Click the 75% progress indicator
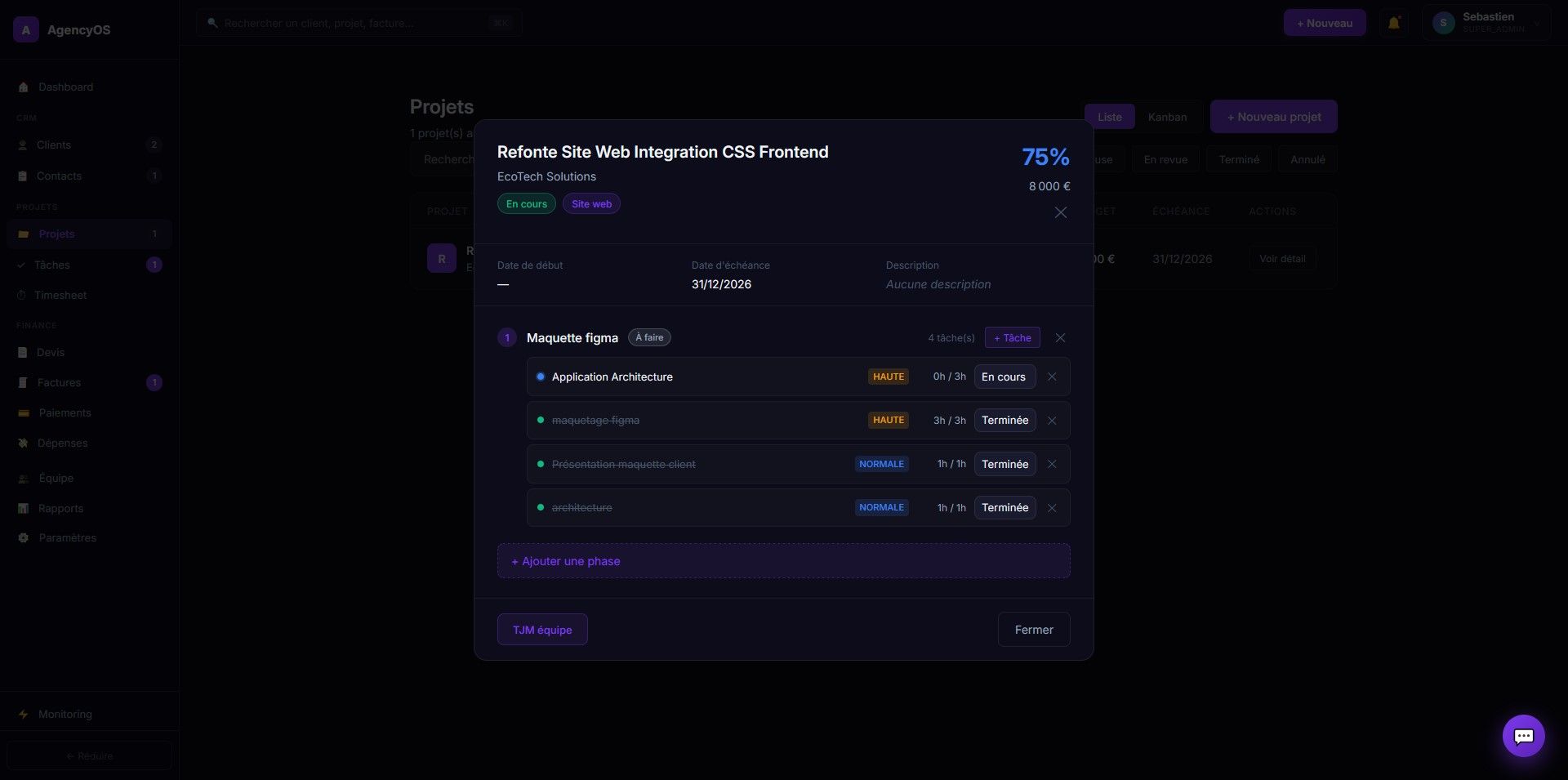Image resolution: width=1568 pixels, height=780 pixels. (1045, 157)
